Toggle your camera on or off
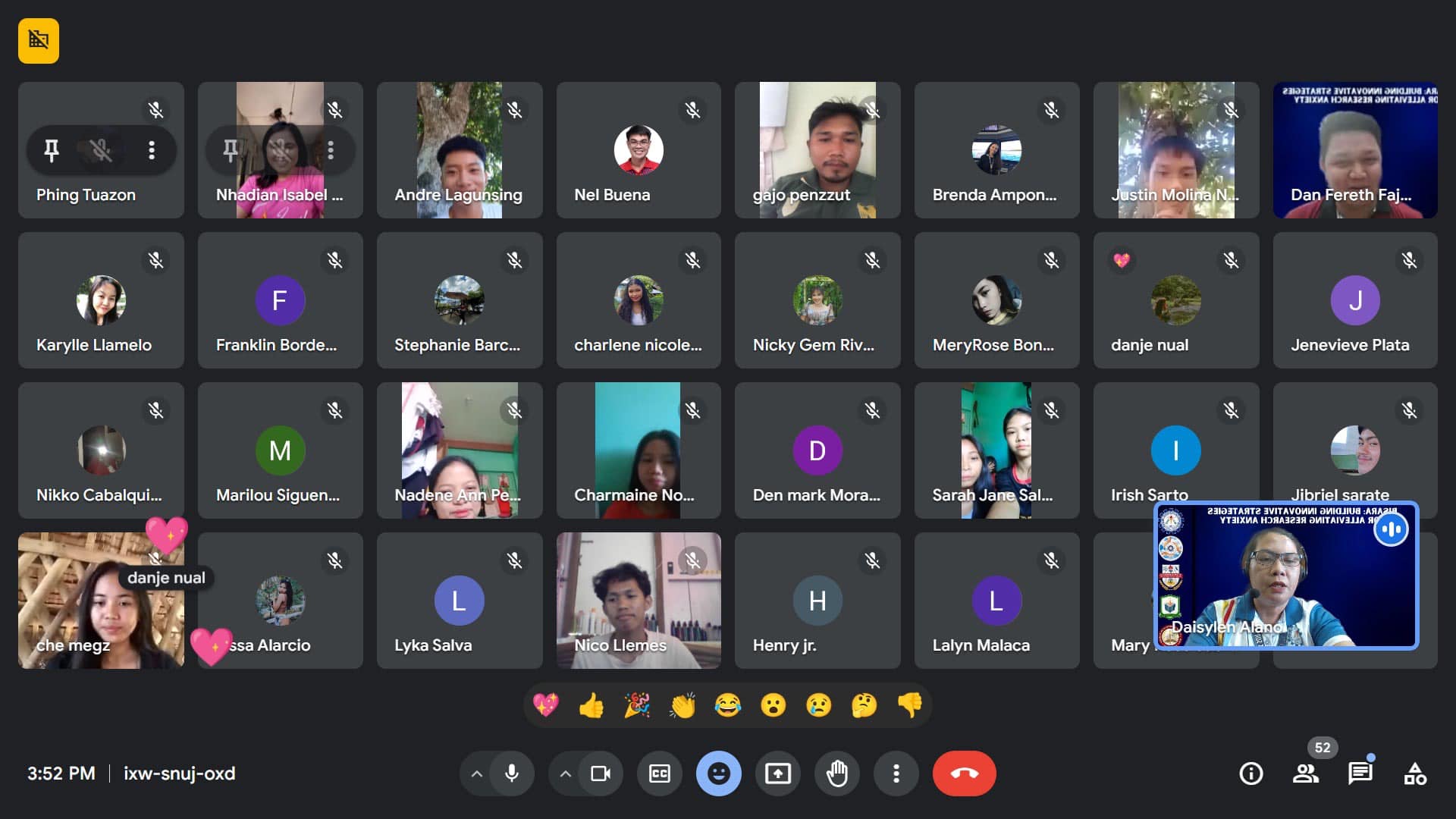1456x819 pixels. [x=600, y=773]
